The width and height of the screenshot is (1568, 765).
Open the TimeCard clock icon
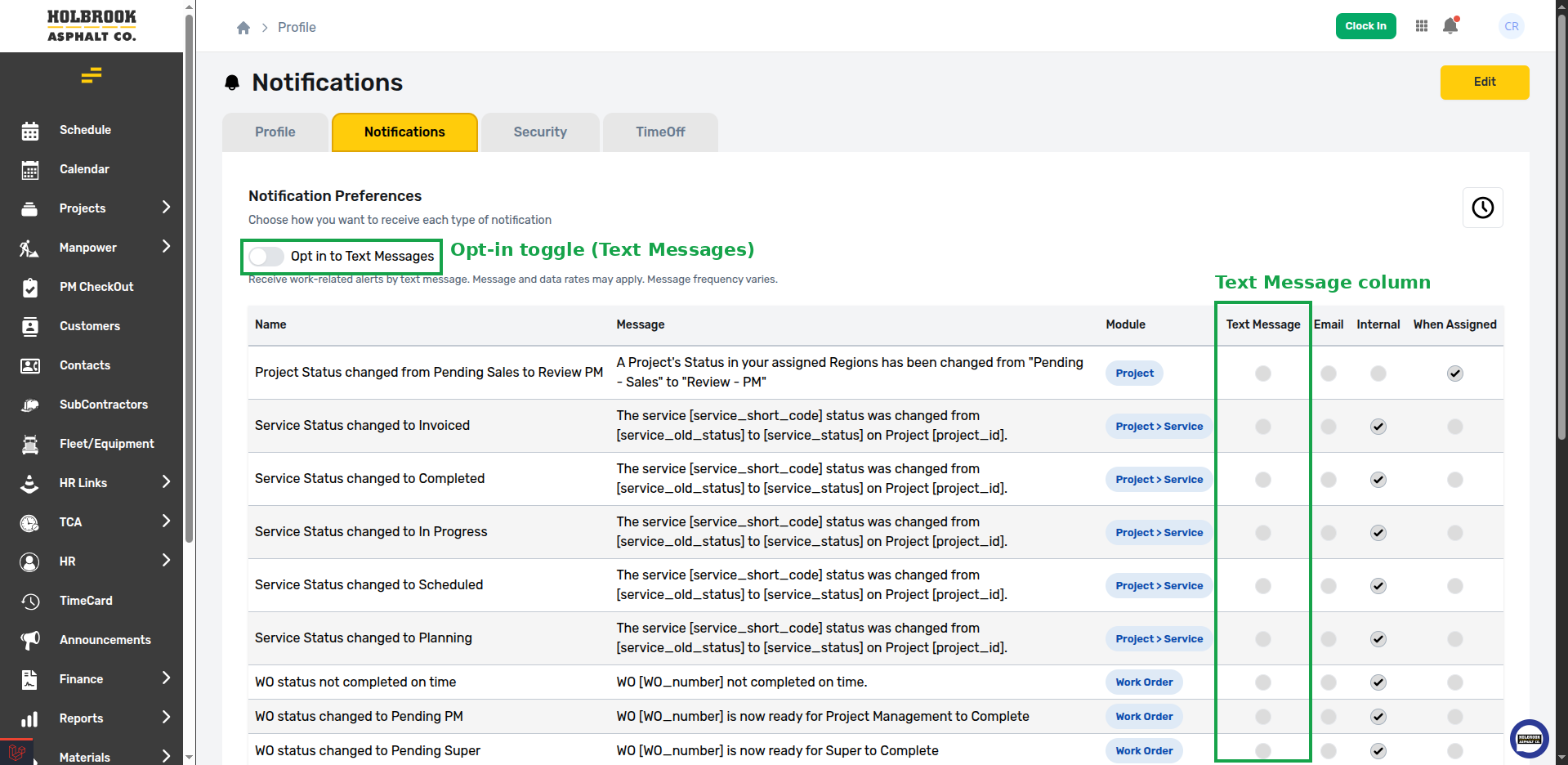tap(30, 602)
